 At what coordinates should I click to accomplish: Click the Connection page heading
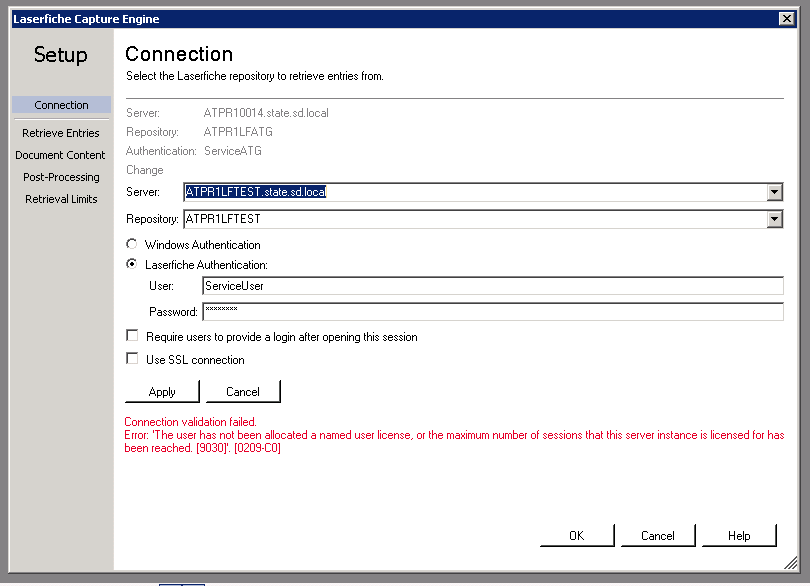coord(179,54)
